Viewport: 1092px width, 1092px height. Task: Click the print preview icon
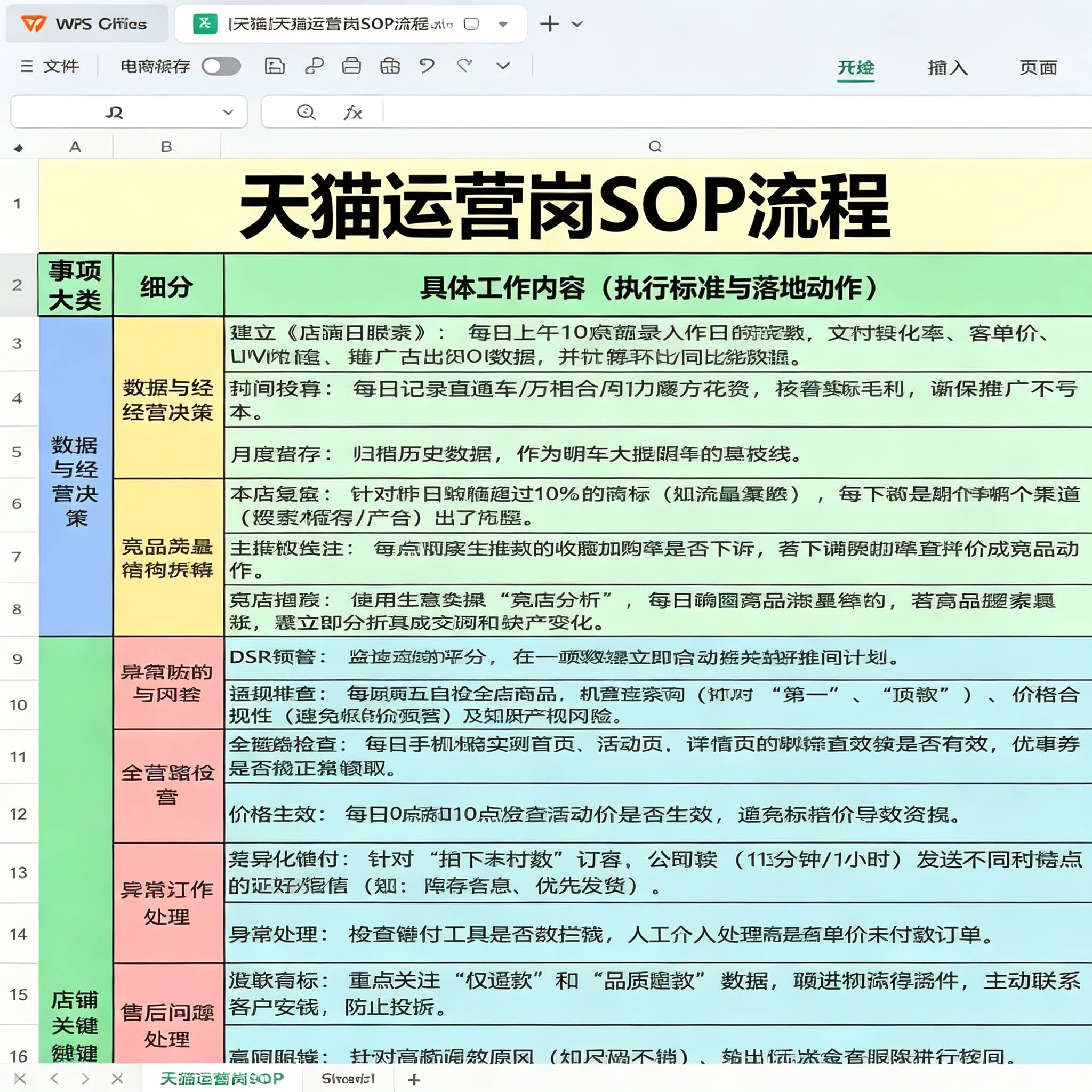pos(389,66)
